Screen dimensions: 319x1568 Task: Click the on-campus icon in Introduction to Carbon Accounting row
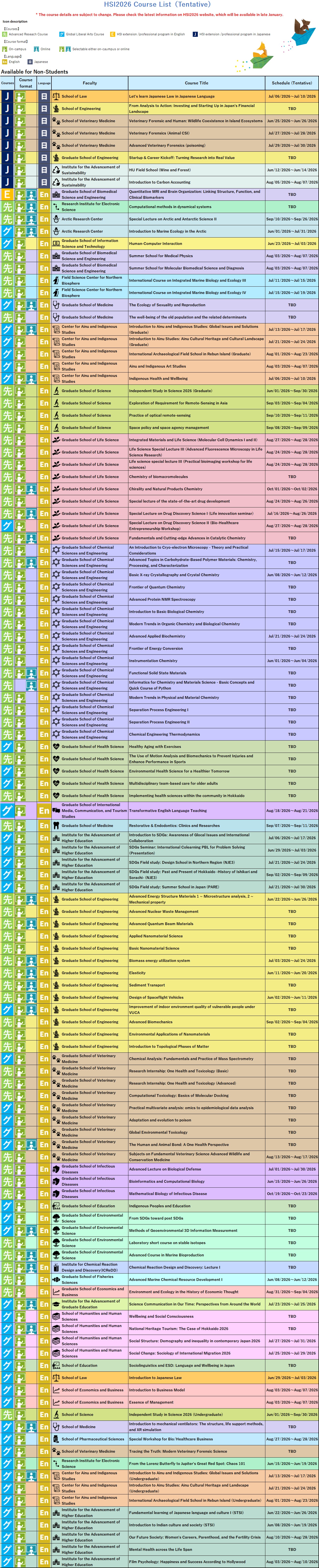coord(20,182)
